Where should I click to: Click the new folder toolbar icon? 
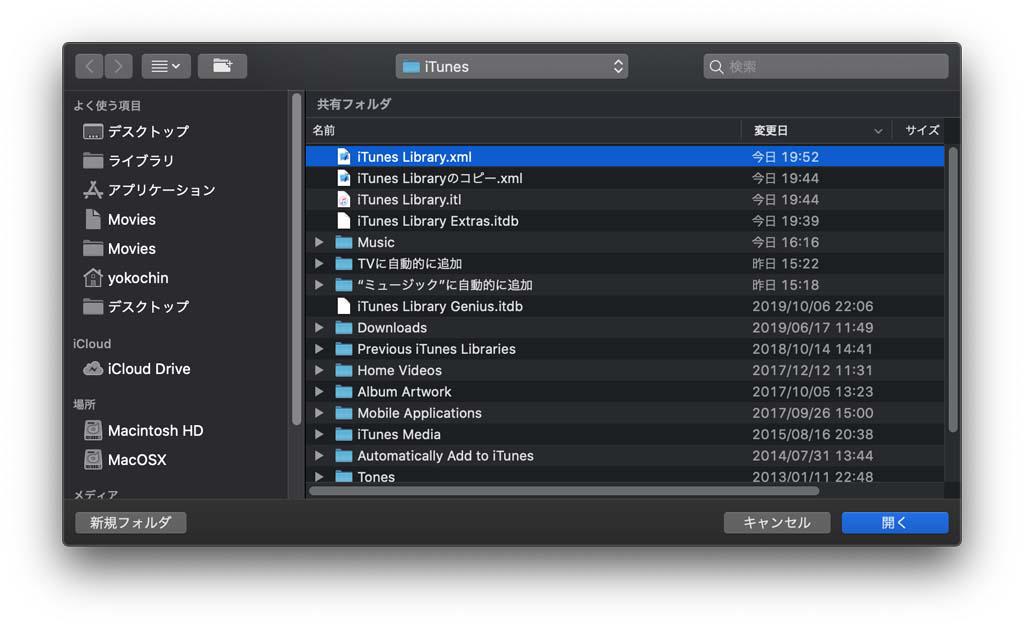[222, 66]
